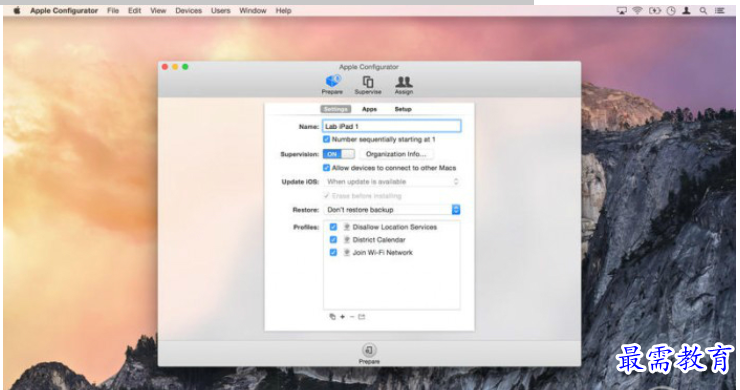
Task: Select the District Calendar profile row
Action: (392, 240)
